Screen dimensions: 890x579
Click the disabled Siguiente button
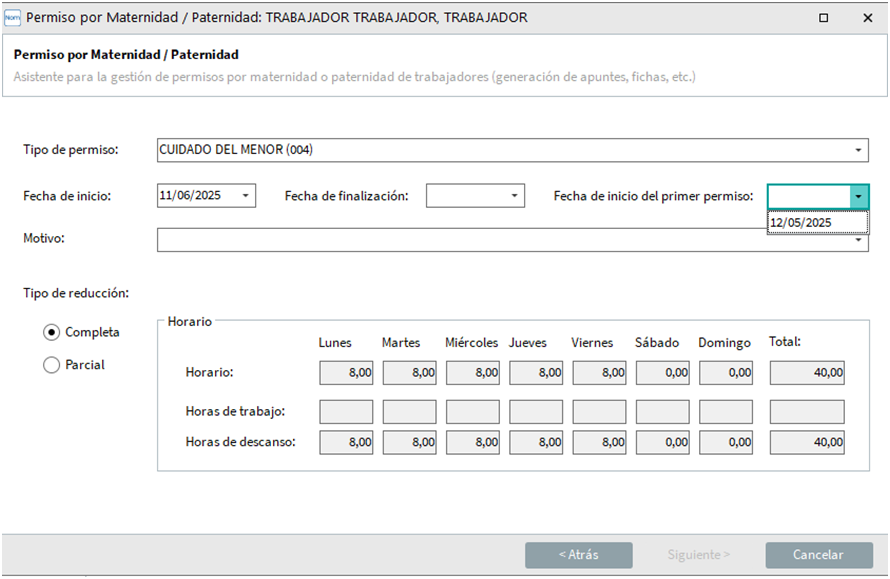(699, 555)
